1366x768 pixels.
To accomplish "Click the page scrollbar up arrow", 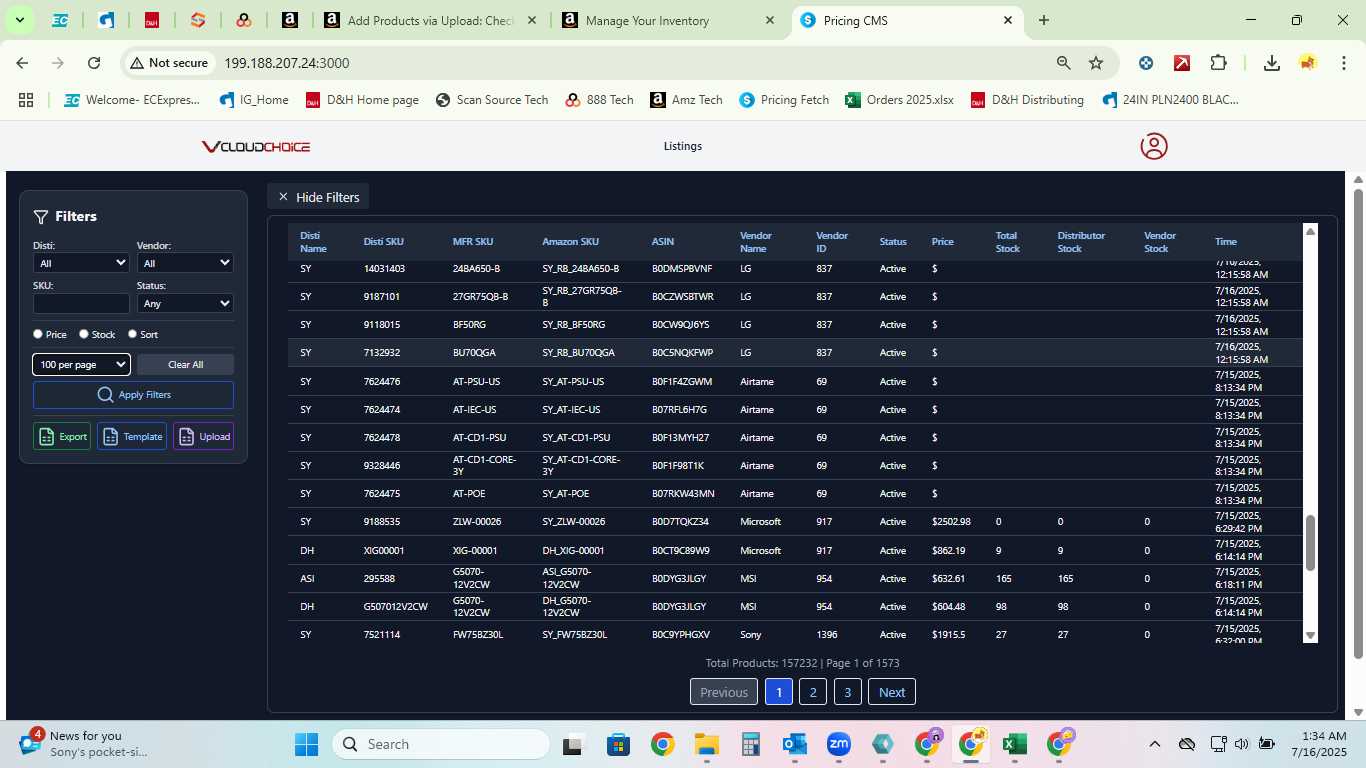I will point(1358,180).
